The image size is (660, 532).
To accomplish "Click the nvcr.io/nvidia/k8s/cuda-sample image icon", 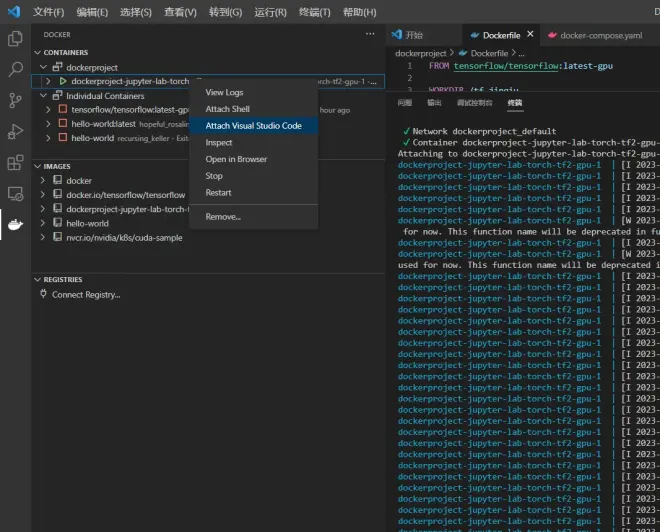I will [x=58, y=237].
